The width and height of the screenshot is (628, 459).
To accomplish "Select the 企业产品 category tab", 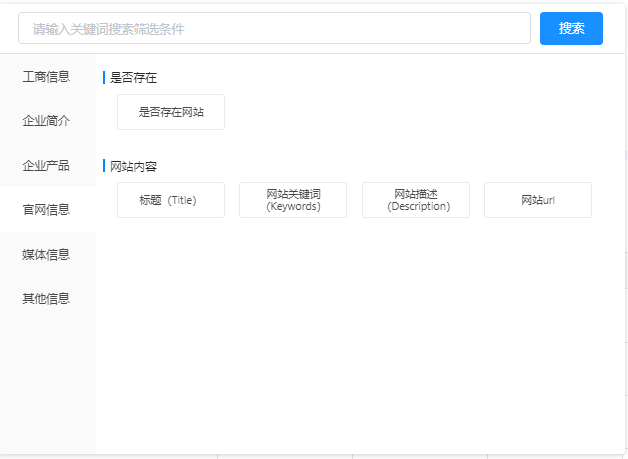I will pos(46,165).
